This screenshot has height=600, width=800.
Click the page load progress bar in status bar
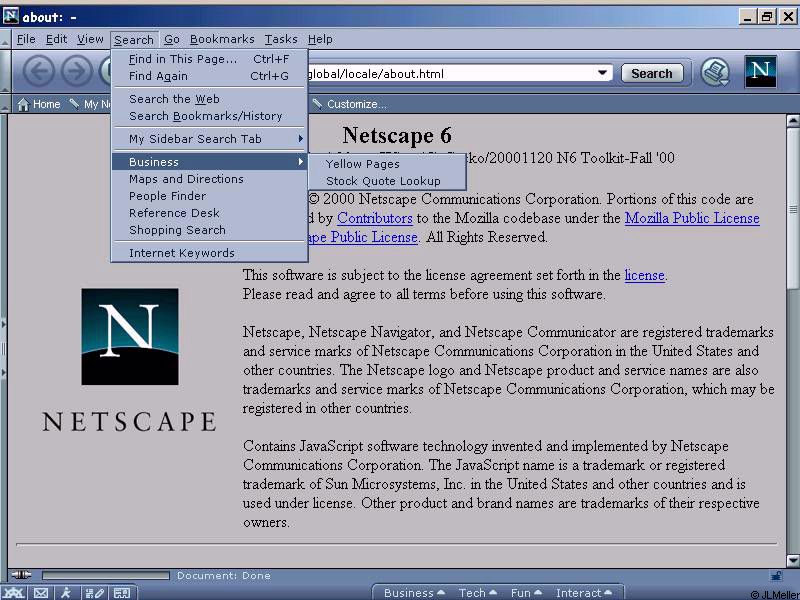pyautogui.click(x=106, y=576)
